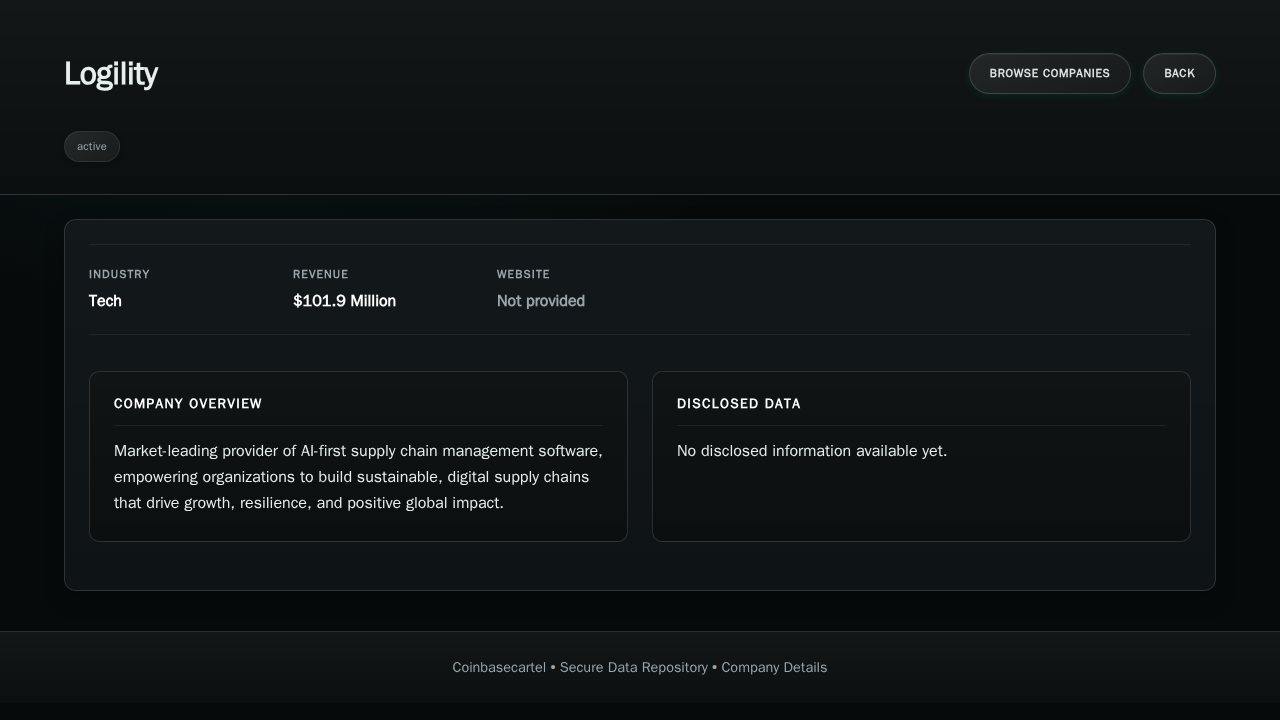Click the Website field label
This screenshot has width=1280, height=720.
coord(523,274)
